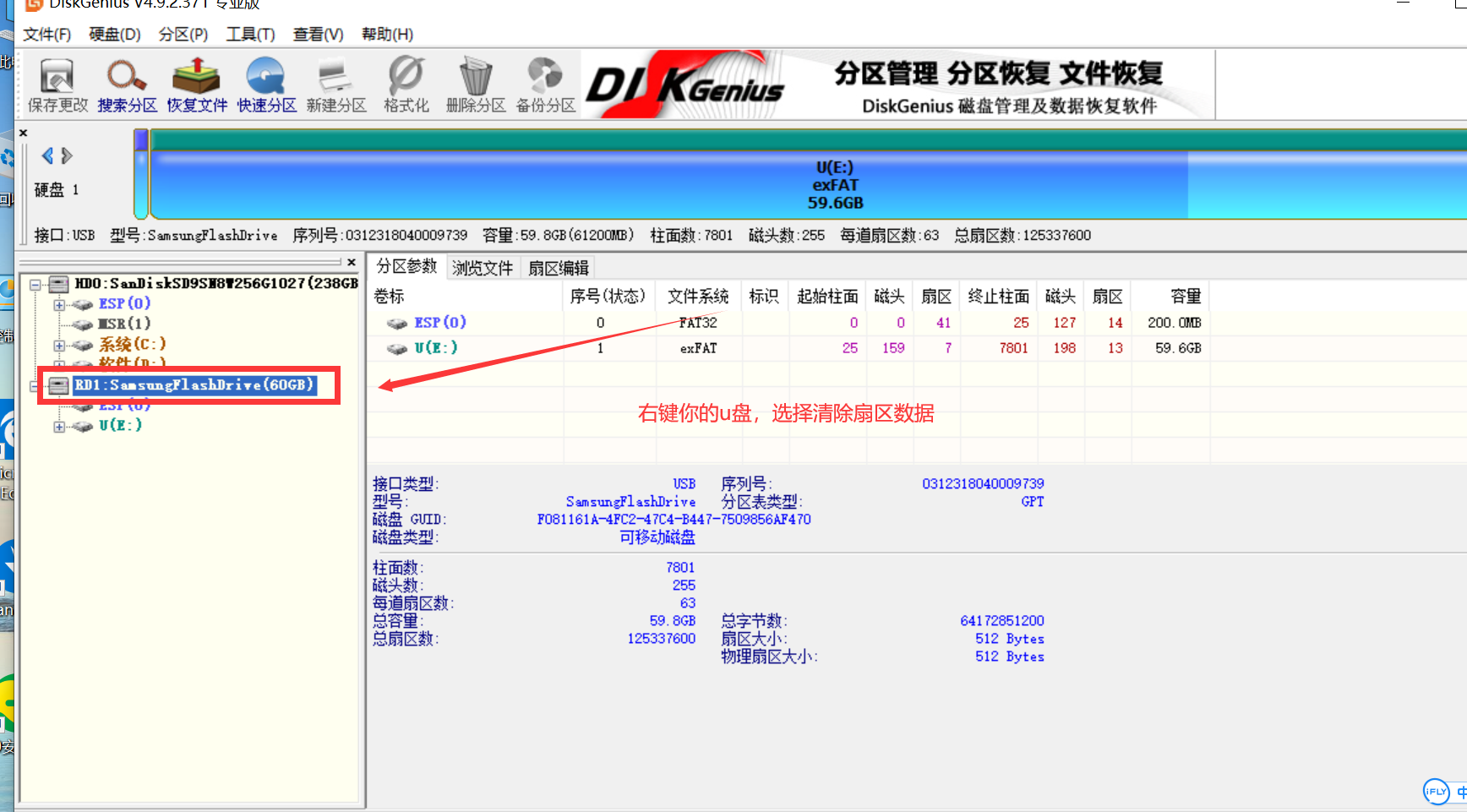
Task: Close the disk map pane with X
Action: click(x=24, y=133)
